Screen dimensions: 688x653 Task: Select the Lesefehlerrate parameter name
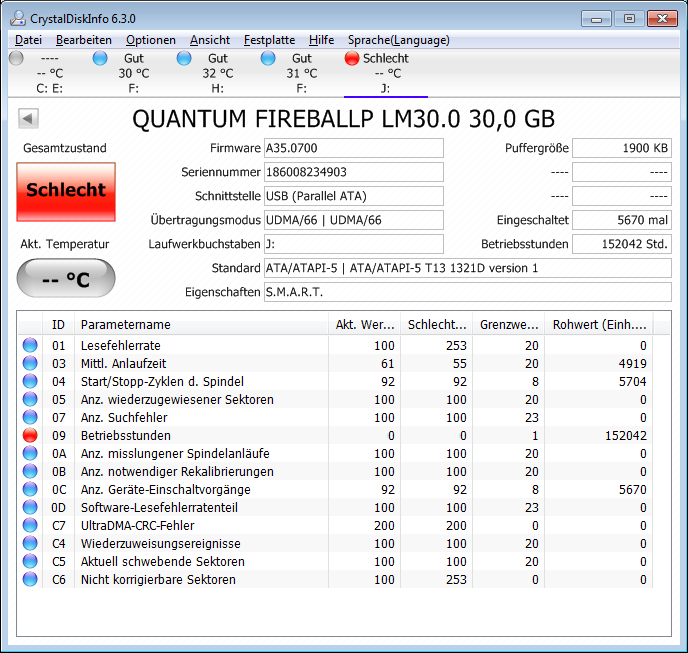121,346
